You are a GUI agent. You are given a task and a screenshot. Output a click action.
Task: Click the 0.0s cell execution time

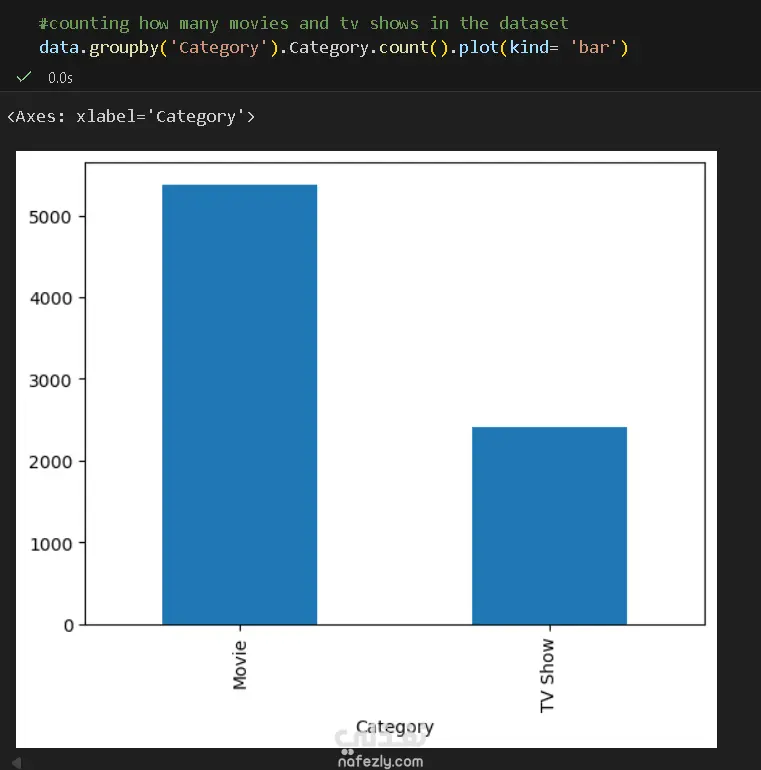[x=60, y=77]
